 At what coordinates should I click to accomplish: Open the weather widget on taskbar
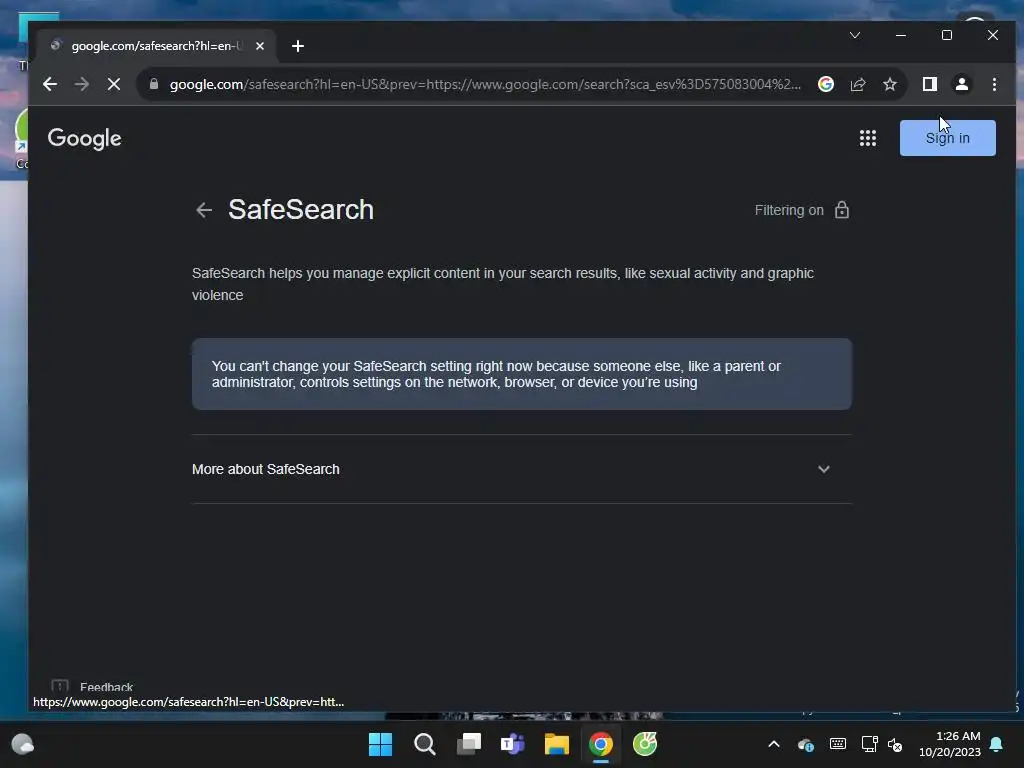[23, 744]
